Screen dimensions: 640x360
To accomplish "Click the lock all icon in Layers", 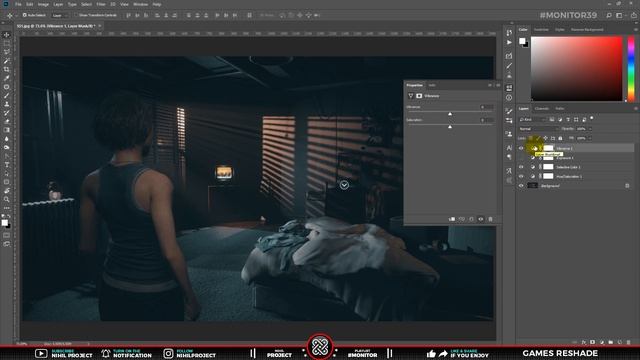I will 560,138.
